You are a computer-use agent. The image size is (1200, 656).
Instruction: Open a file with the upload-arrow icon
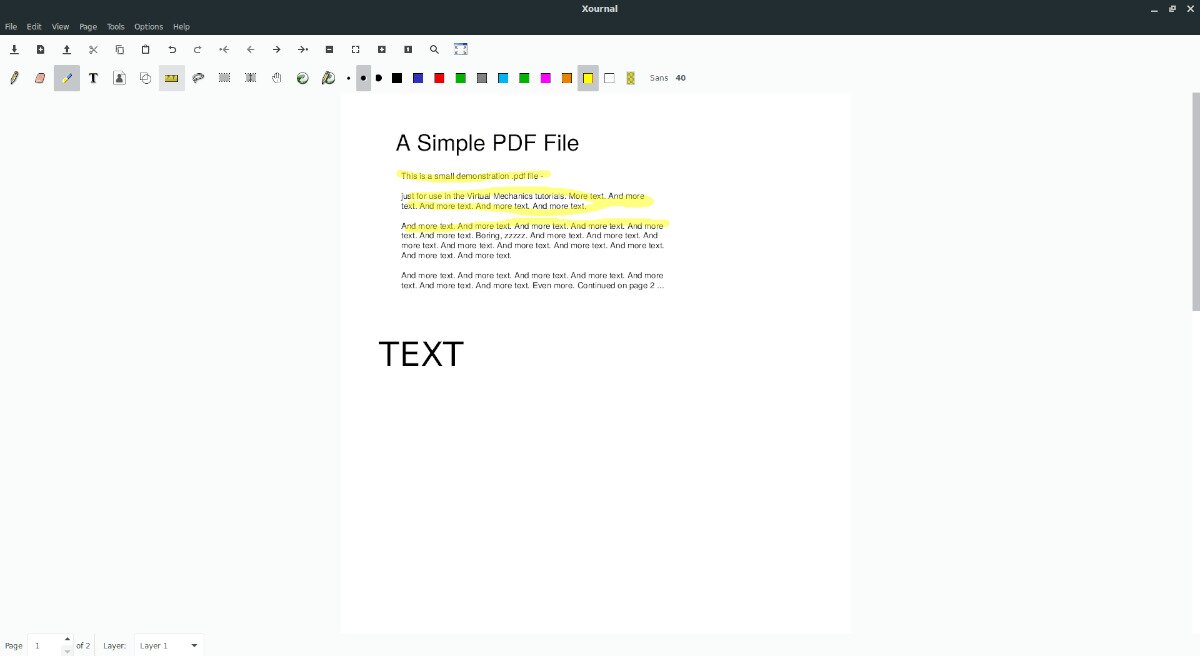[66, 49]
